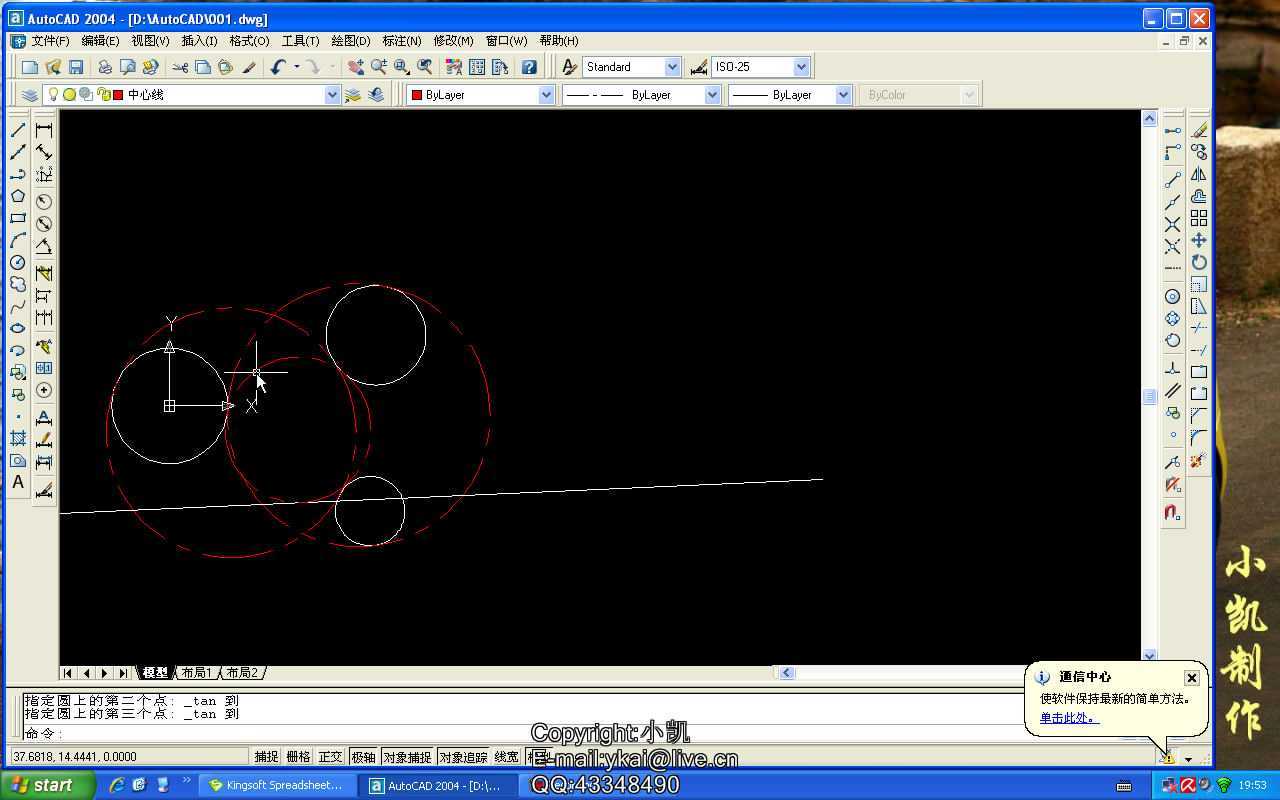Click the Windows start button
Viewport: 1280px width, 800px height.
48,785
